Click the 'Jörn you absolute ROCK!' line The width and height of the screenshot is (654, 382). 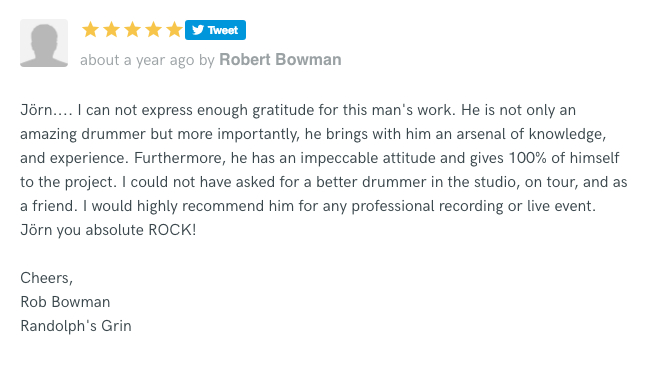click(x=108, y=230)
